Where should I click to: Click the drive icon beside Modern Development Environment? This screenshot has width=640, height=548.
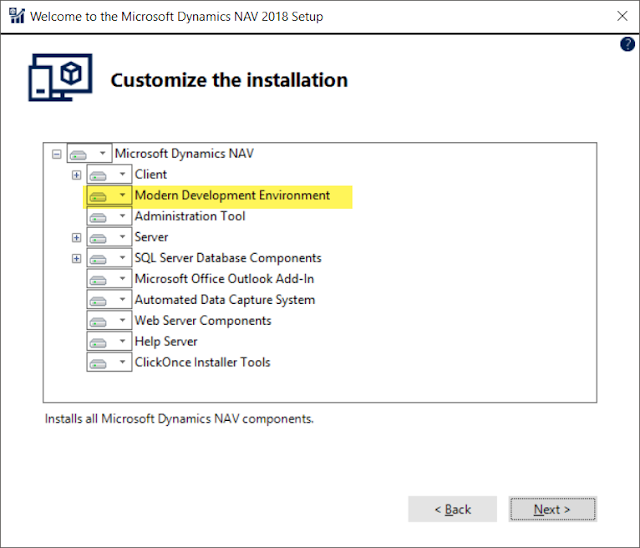coord(98,197)
